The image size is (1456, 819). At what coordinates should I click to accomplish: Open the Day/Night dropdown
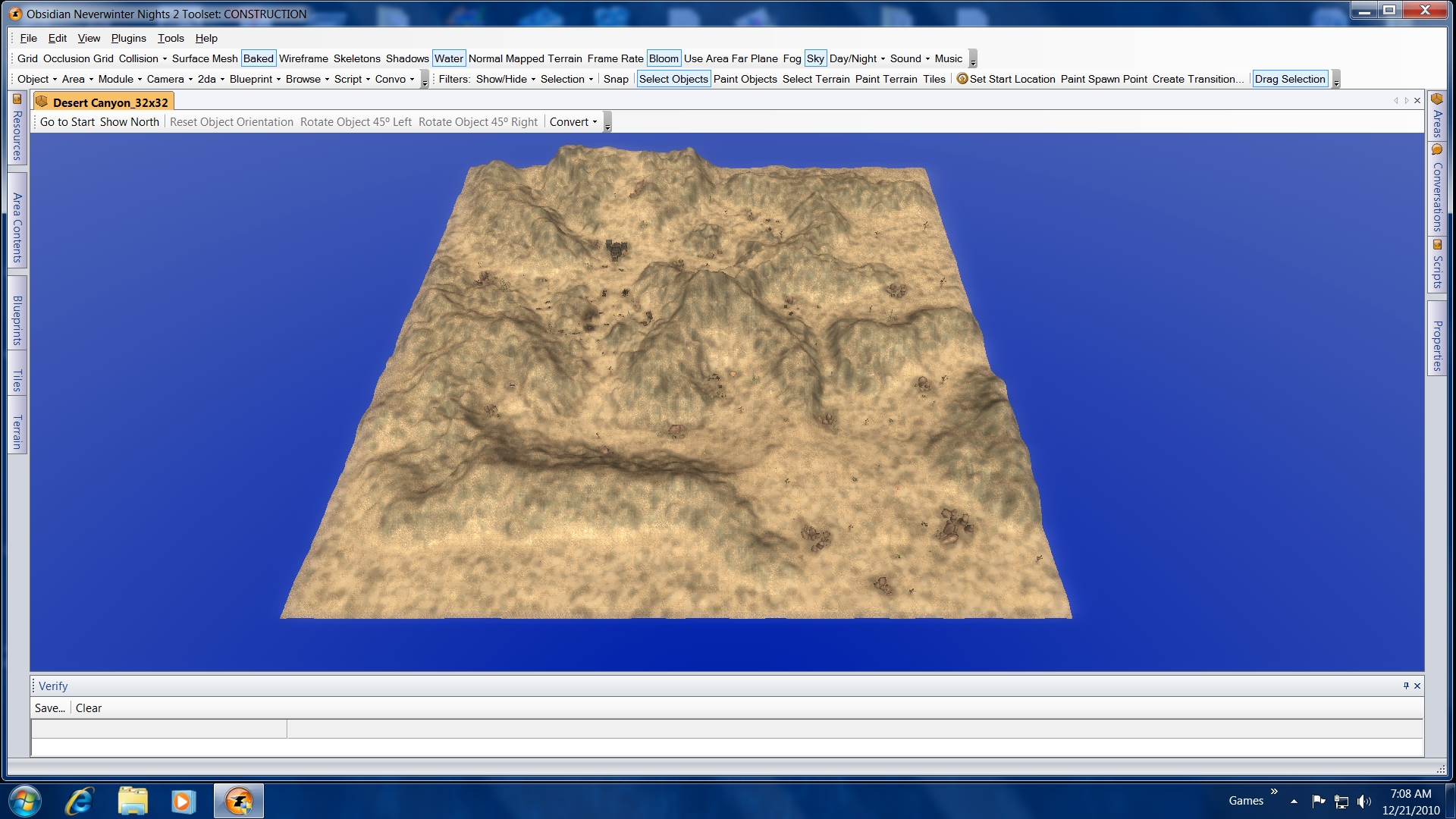point(857,58)
